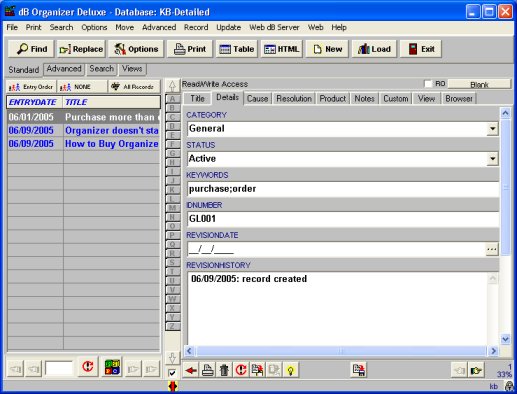This screenshot has width=517, height=394.
Task: Switch to the Custom tab
Action: [x=396, y=99]
